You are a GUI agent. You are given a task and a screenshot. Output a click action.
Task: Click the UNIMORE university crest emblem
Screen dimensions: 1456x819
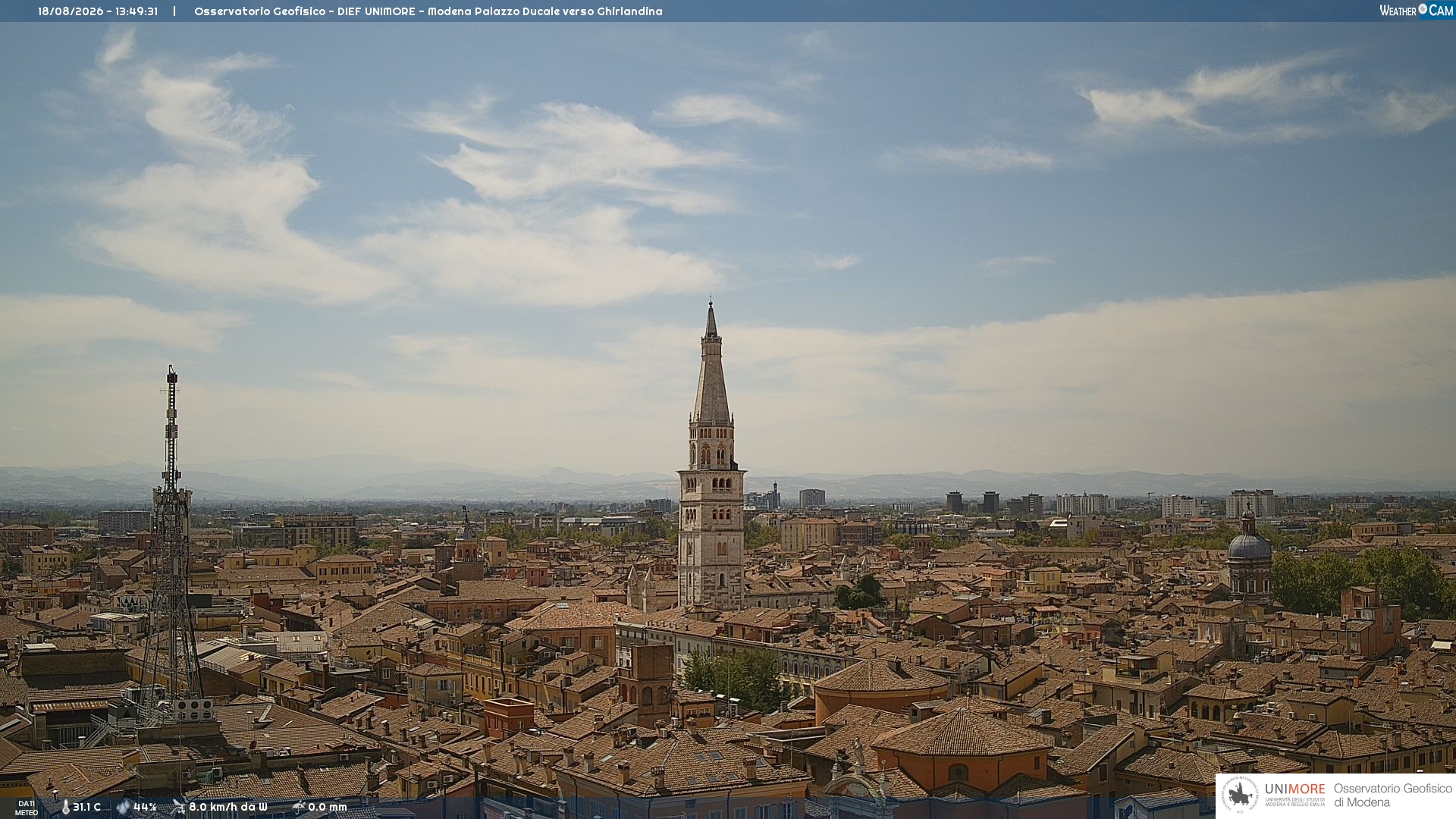coord(1240,795)
